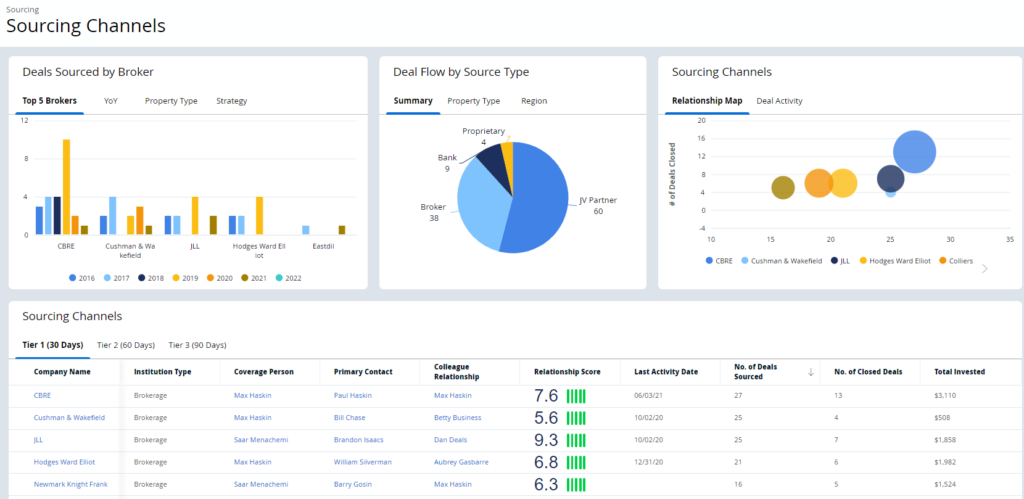Click CBRE total invested $3,110
This screenshot has height=499, width=1024.
coord(945,395)
